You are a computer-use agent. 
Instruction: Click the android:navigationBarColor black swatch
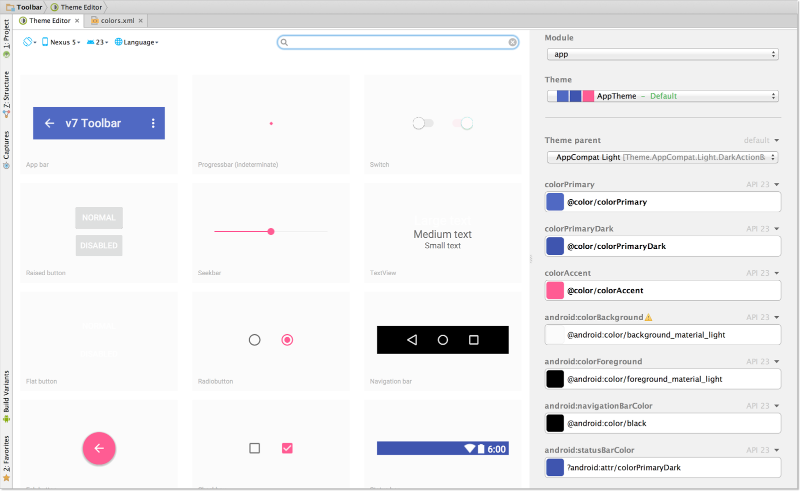555,423
